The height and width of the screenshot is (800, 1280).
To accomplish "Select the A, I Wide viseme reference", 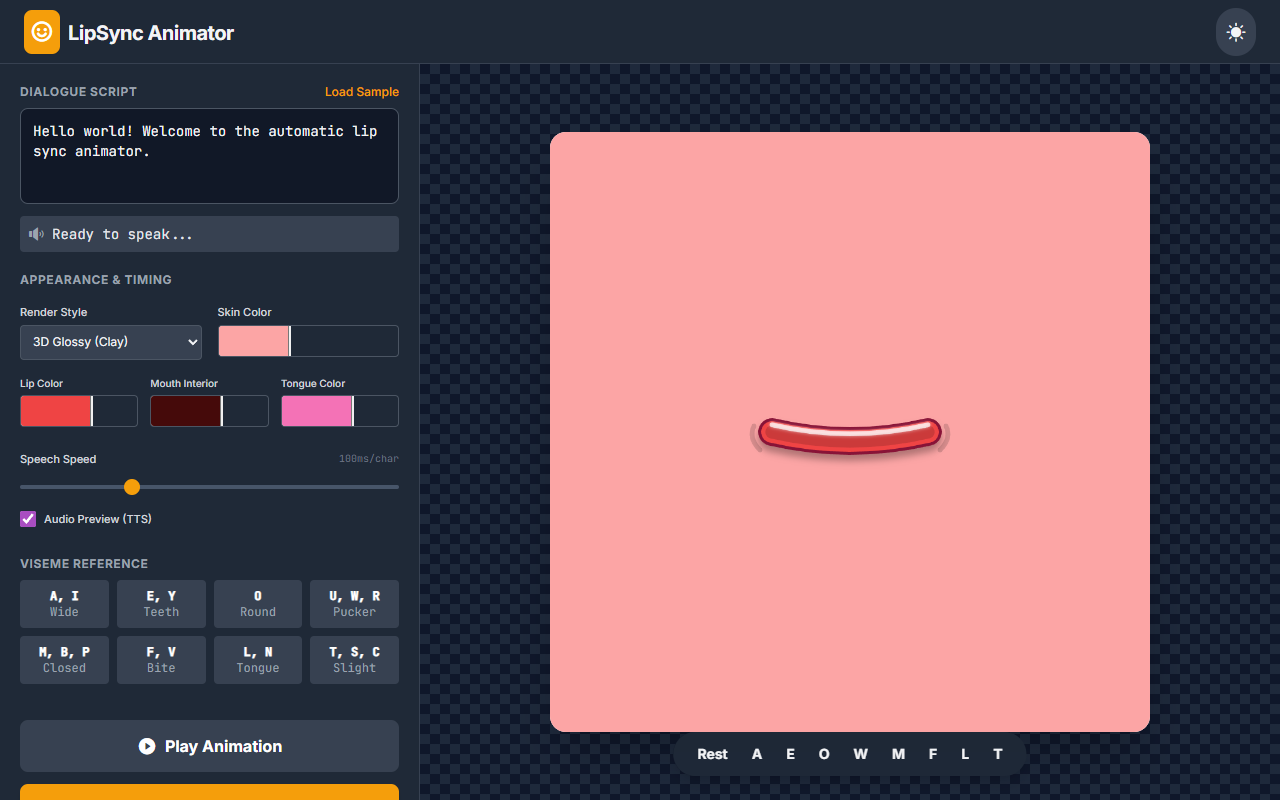I will coord(64,603).
